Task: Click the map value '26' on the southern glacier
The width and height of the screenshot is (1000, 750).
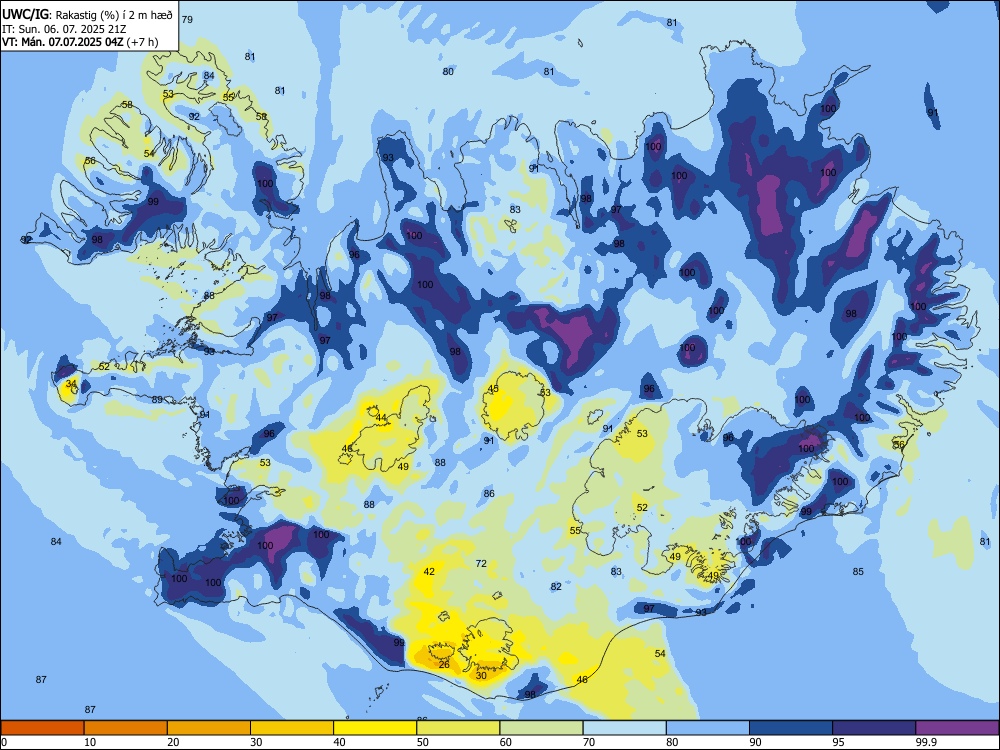Action: [444, 665]
